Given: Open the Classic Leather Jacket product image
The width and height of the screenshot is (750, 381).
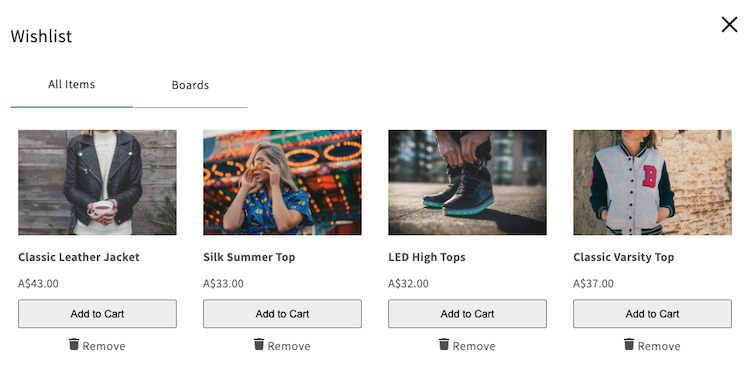Looking at the screenshot, I should [x=98, y=182].
